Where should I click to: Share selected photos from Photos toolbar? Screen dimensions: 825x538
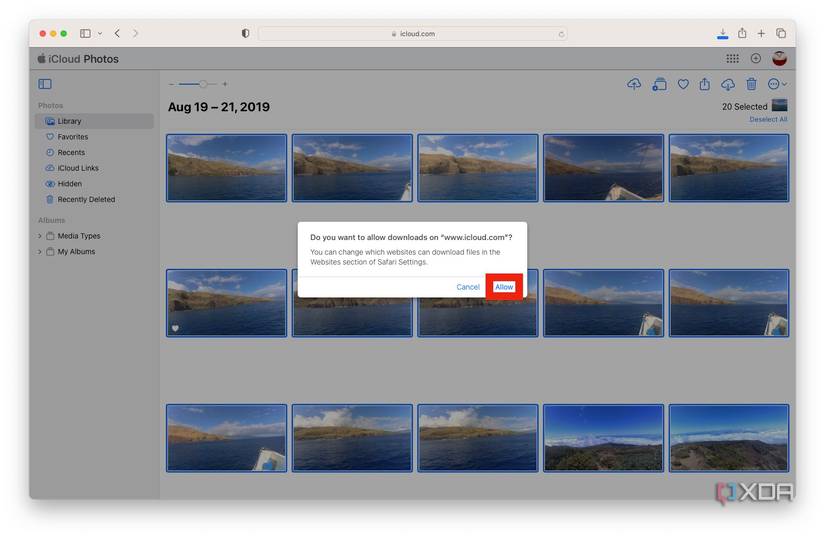(x=705, y=84)
